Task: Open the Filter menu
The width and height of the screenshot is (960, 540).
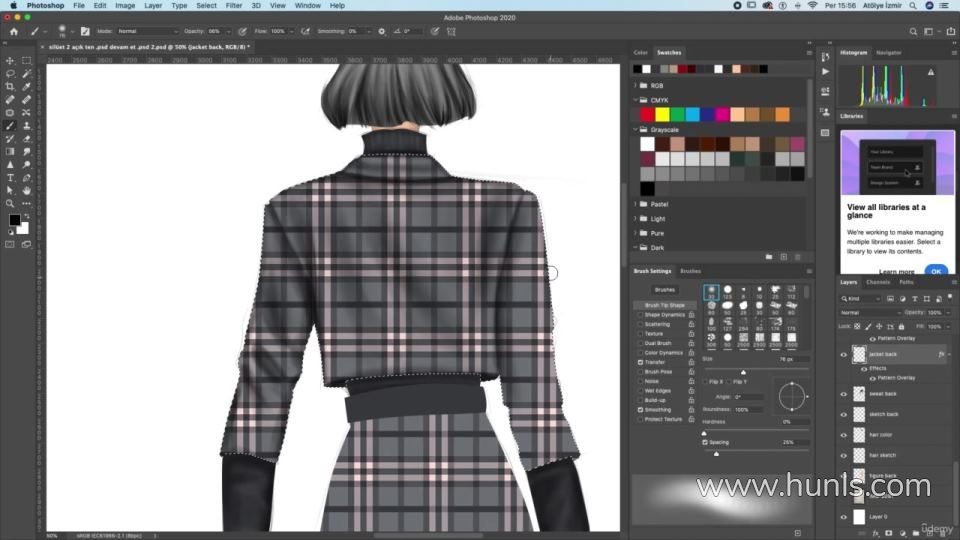Action: (x=233, y=6)
